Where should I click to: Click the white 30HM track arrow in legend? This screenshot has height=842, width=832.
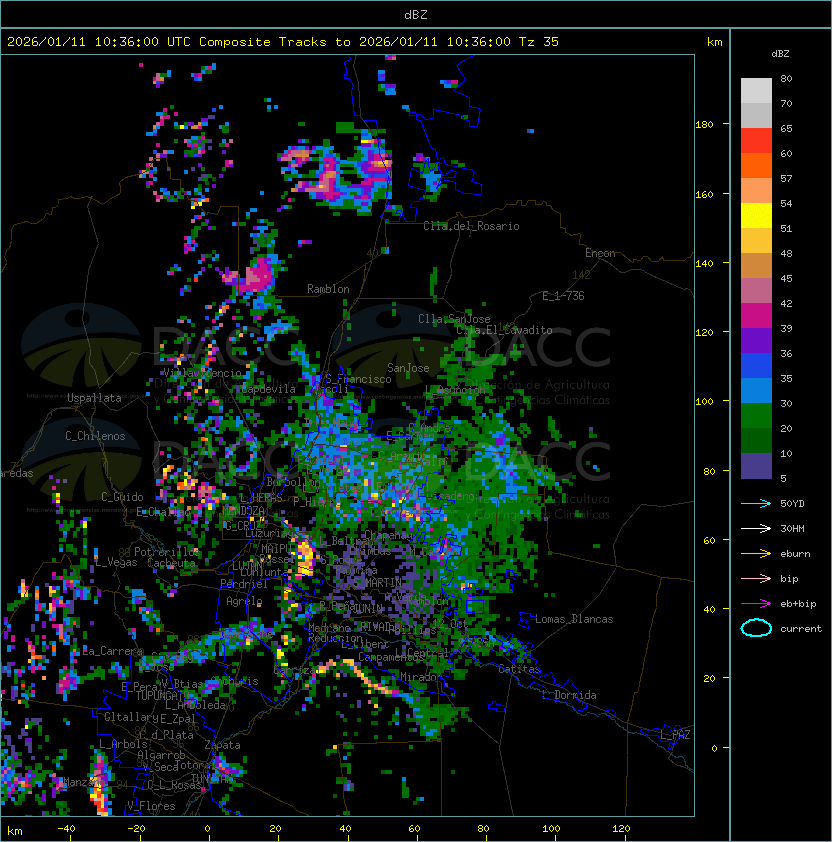(x=756, y=528)
